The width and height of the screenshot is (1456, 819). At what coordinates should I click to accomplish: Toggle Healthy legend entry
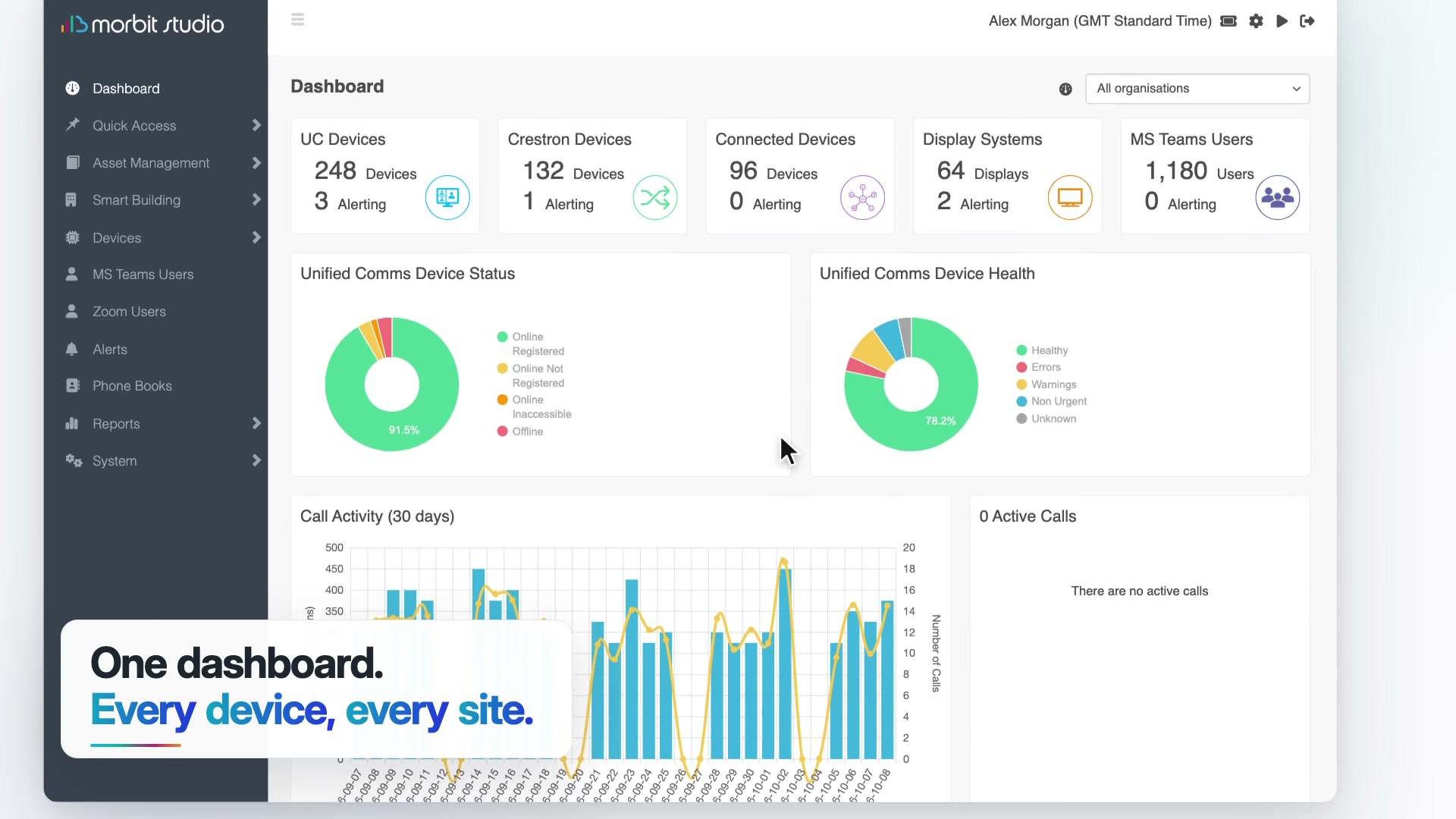tap(1042, 350)
